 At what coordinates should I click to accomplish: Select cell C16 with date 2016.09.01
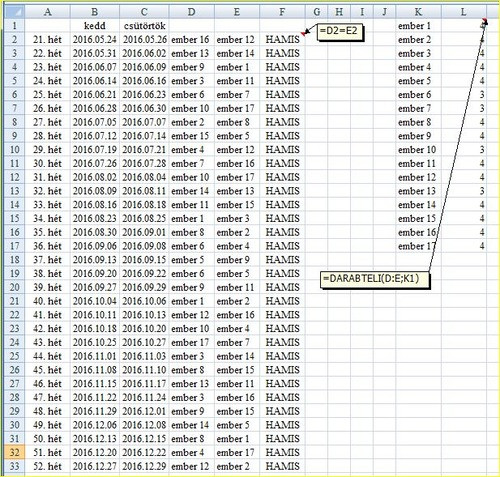pos(144,232)
